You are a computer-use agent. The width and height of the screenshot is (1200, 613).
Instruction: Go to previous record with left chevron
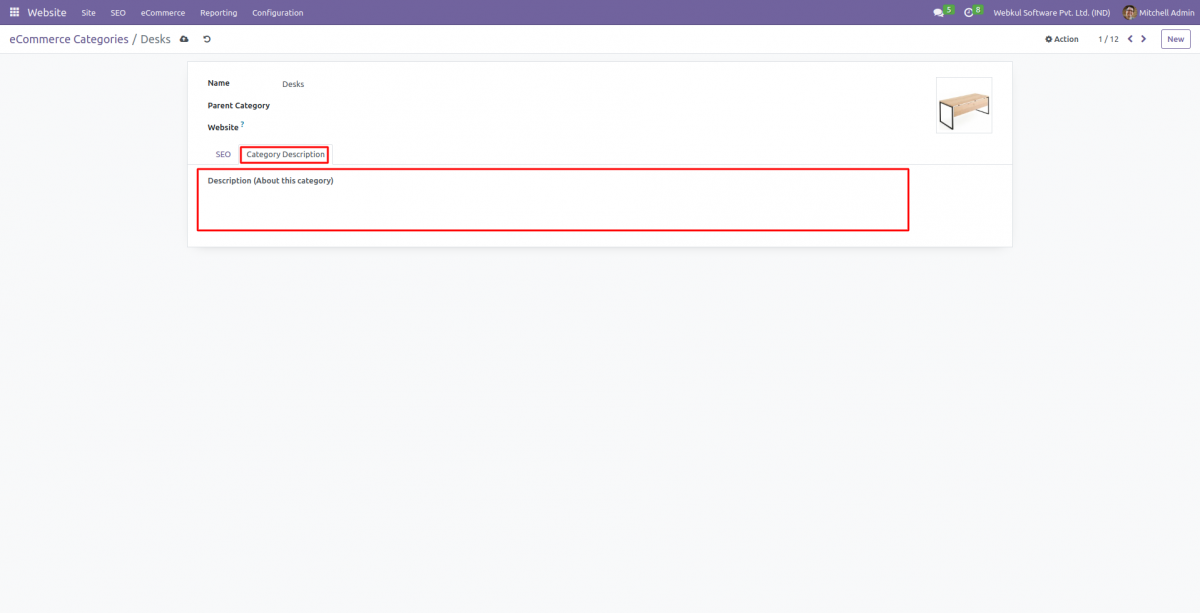coord(1129,38)
